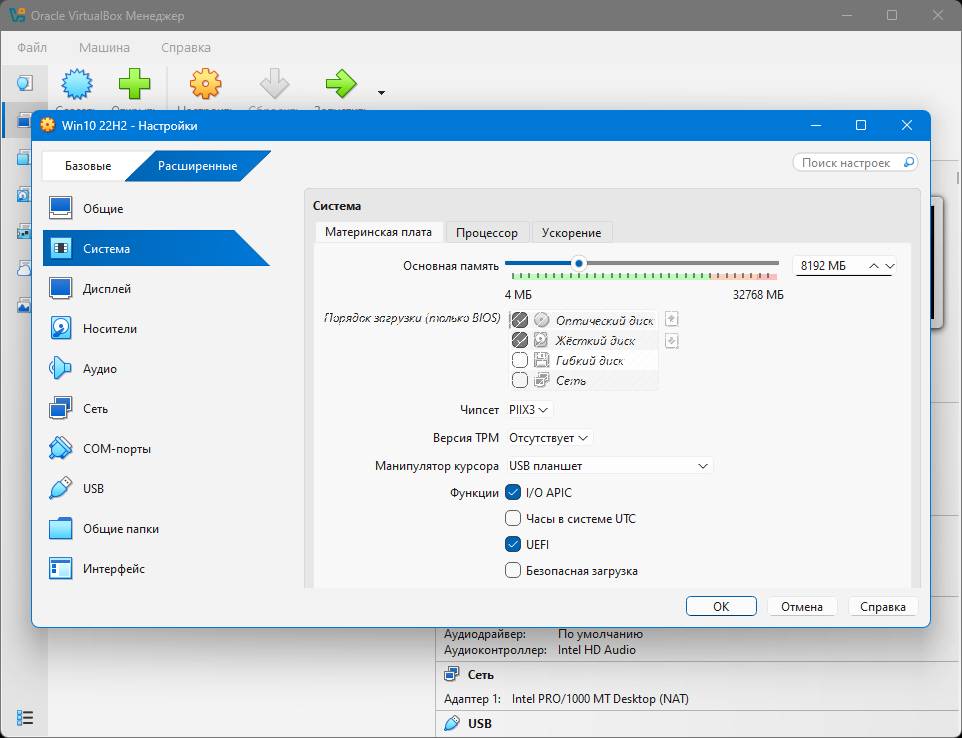
Task: Click the USB section icon in details pane
Action: (x=452, y=723)
